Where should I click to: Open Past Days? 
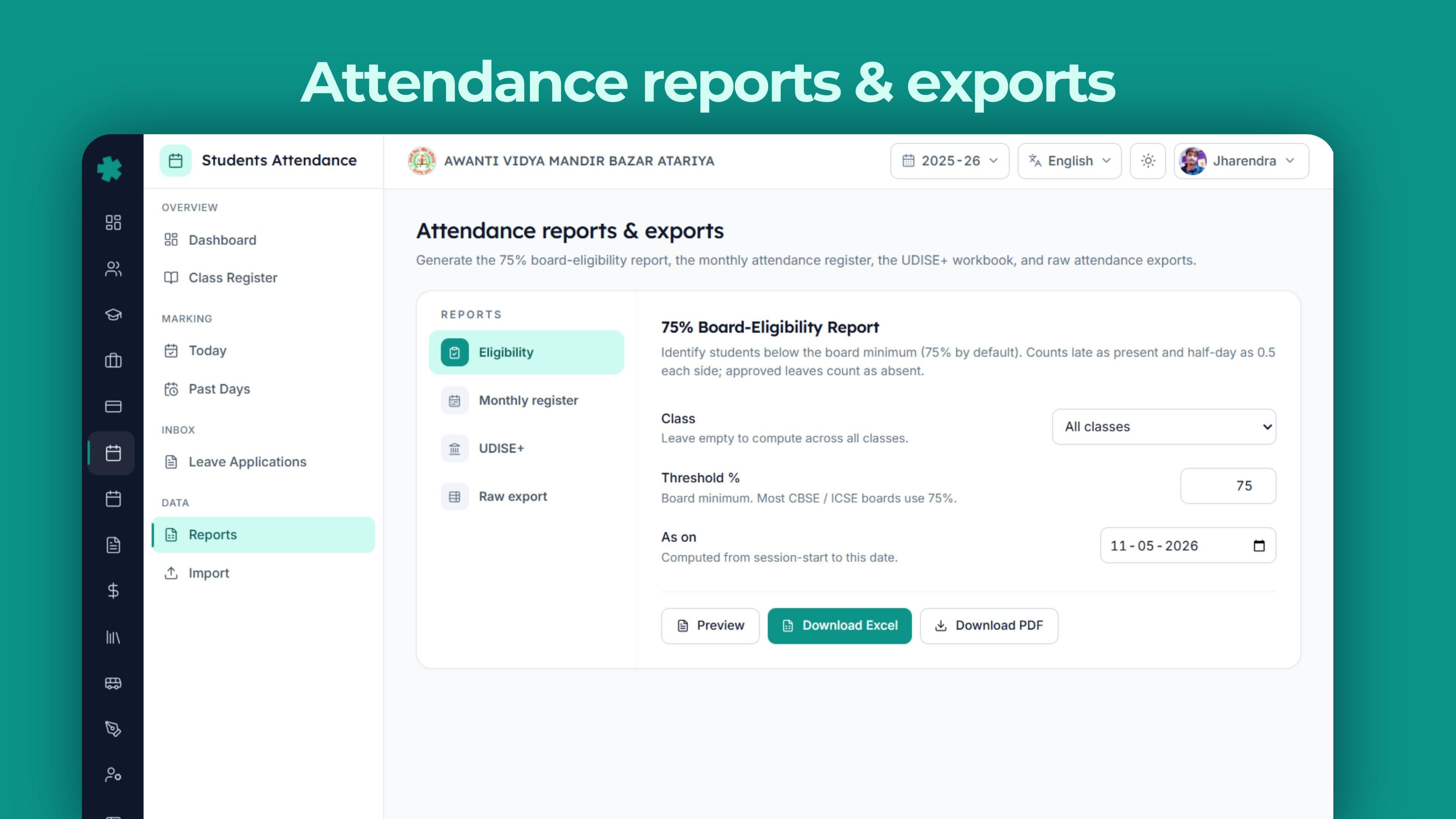coord(264,389)
